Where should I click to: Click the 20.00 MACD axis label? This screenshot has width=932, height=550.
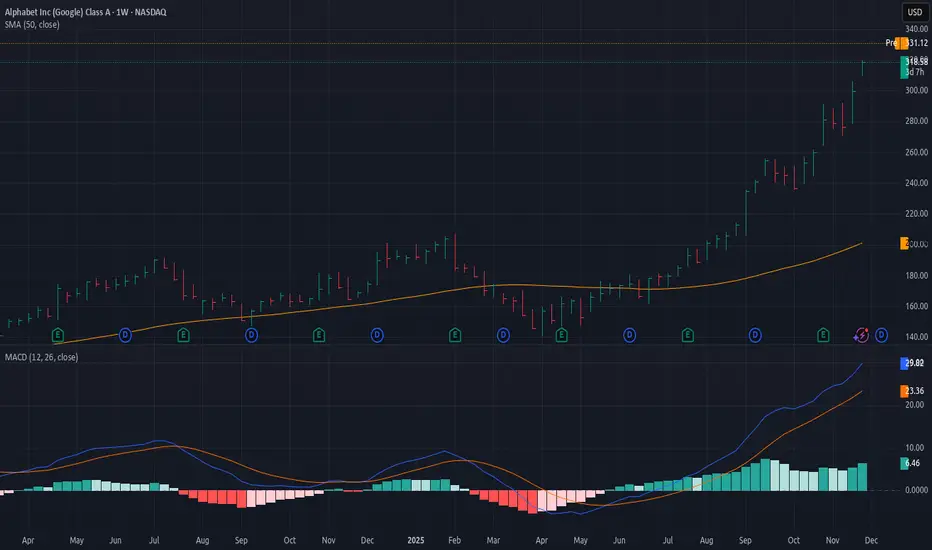click(x=915, y=404)
